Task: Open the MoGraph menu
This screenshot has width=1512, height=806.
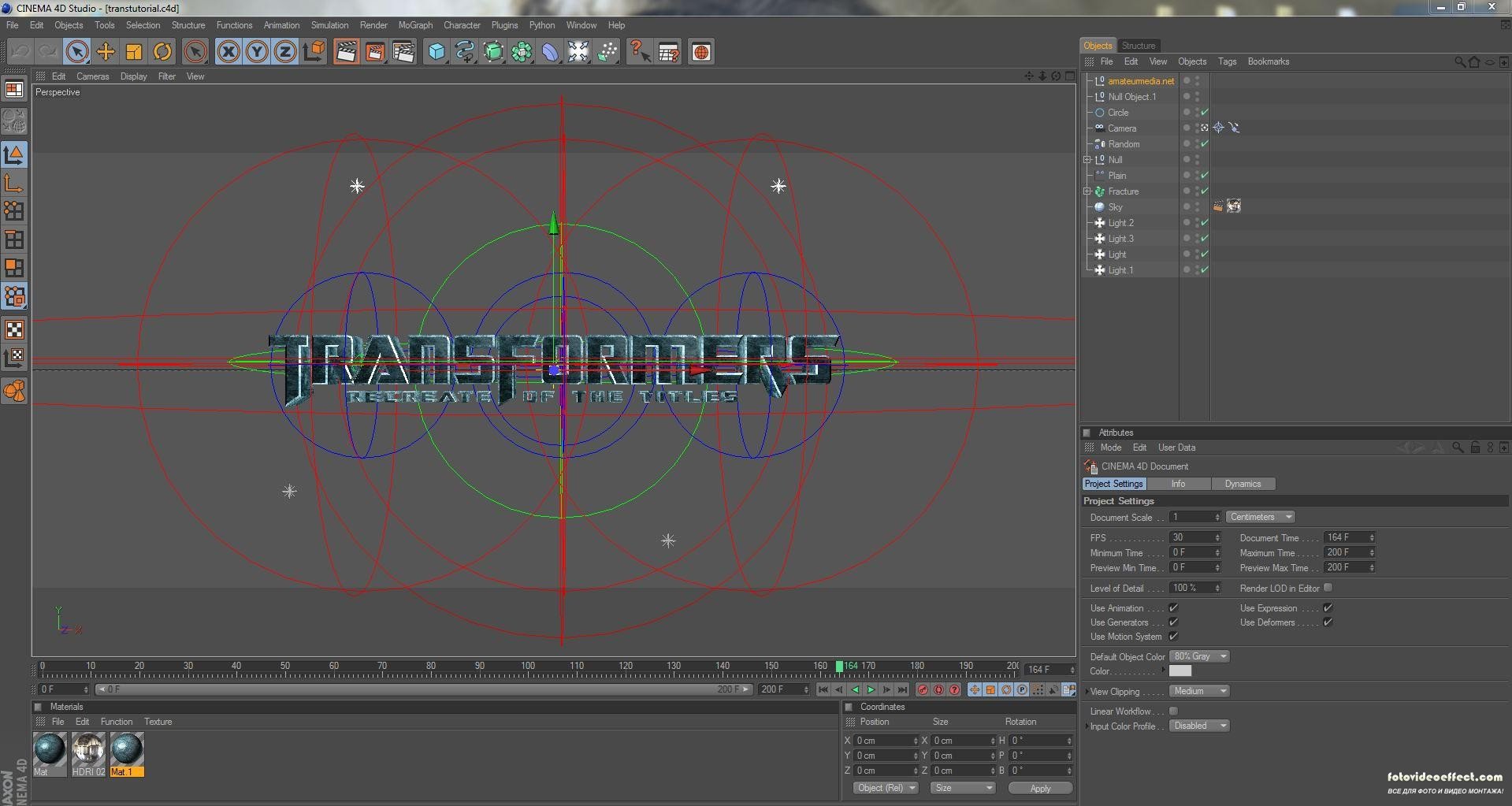Action: coord(415,25)
